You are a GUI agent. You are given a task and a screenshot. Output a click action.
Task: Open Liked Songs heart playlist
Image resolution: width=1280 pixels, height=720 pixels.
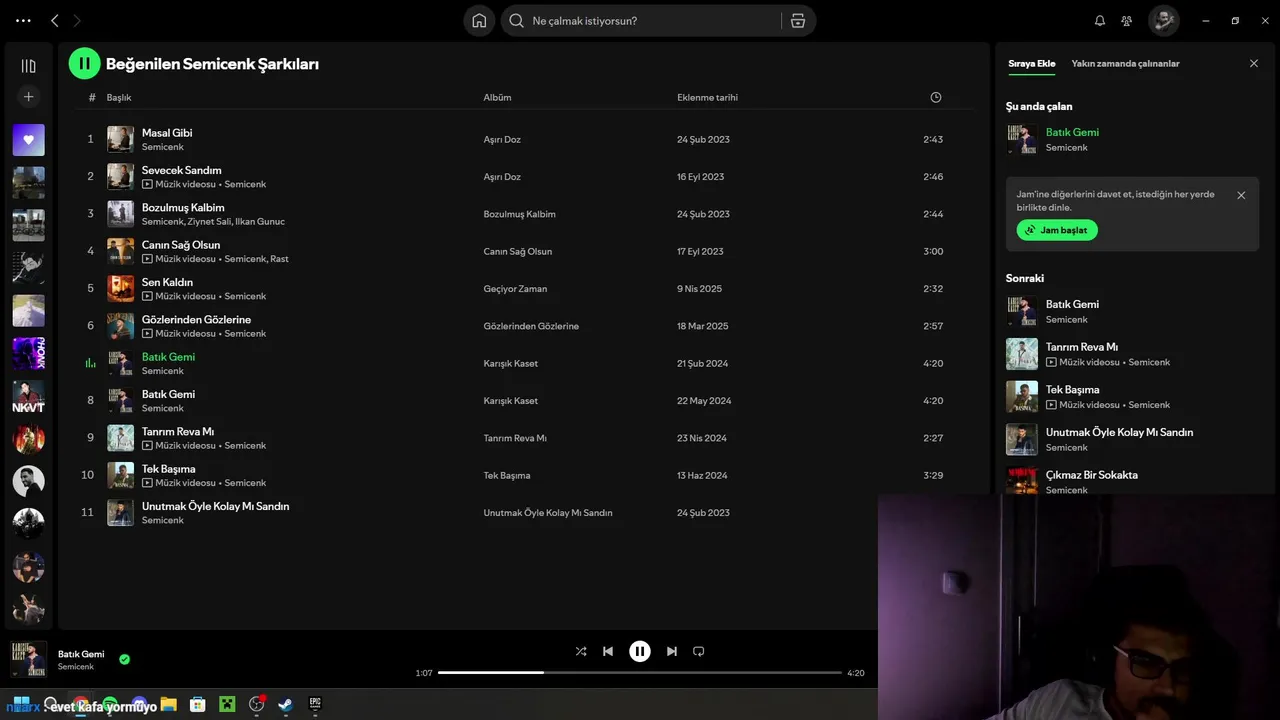pyautogui.click(x=28, y=140)
